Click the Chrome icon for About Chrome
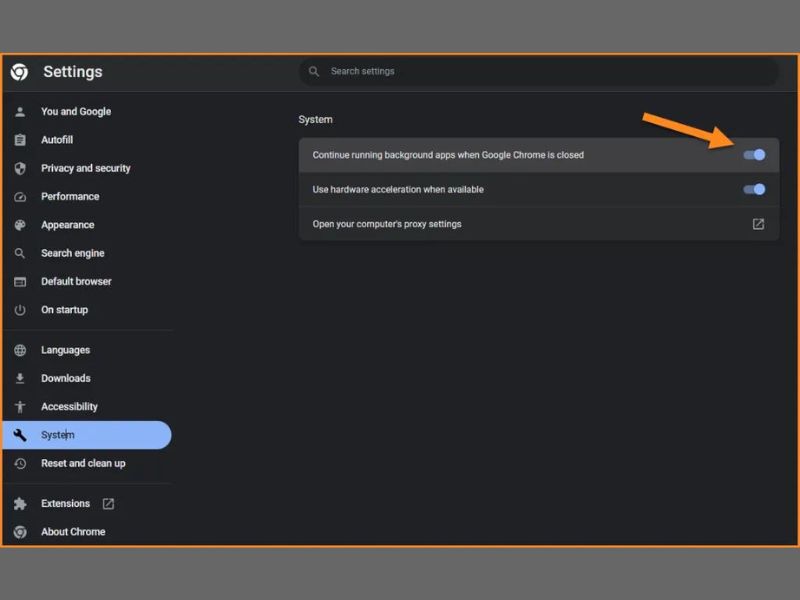Screen dimensions: 800x600 (20, 532)
